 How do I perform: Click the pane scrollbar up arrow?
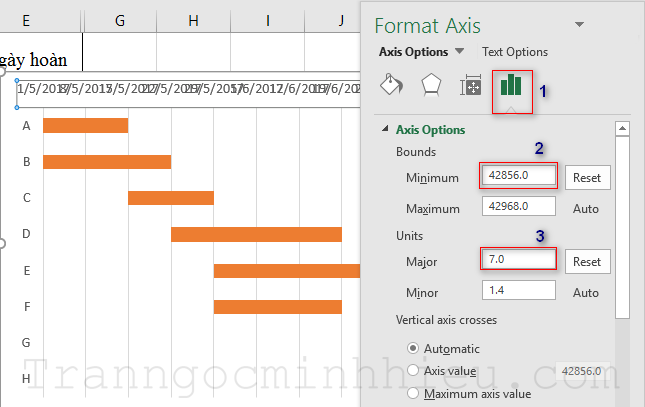(x=622, y=129)
